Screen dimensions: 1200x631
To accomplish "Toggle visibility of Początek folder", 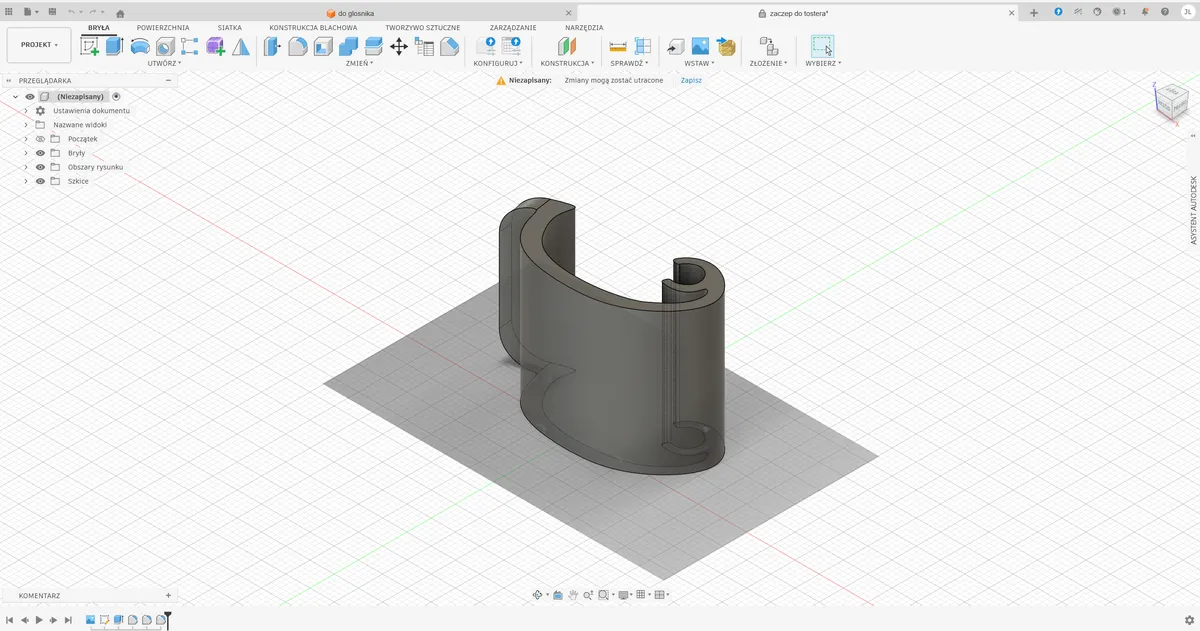I will (x=41, y=139).
